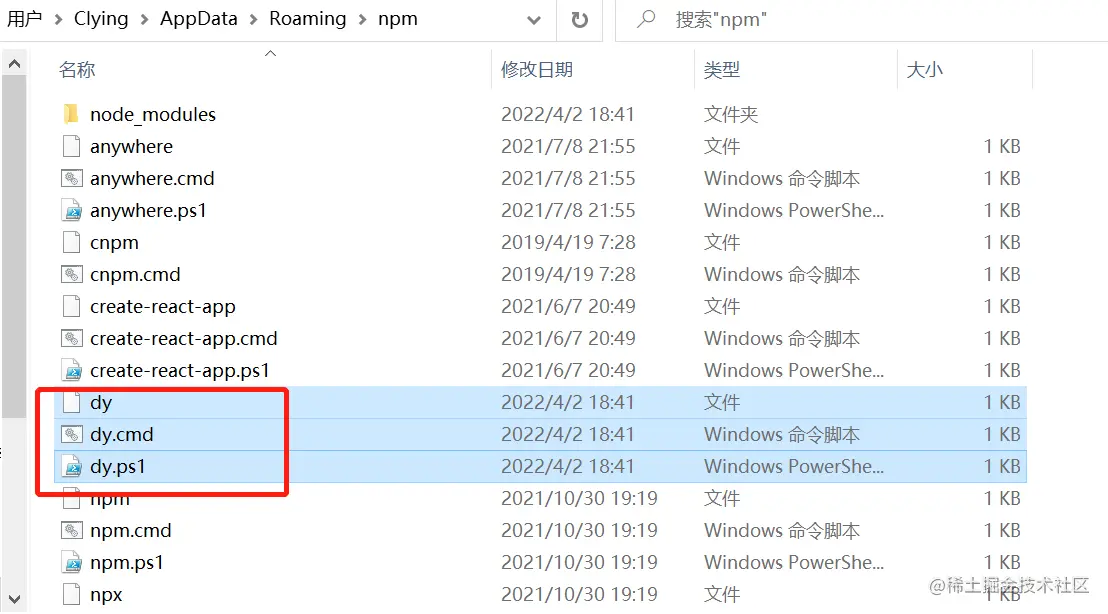Click the create-react-app blank file icon

(71, 306)
